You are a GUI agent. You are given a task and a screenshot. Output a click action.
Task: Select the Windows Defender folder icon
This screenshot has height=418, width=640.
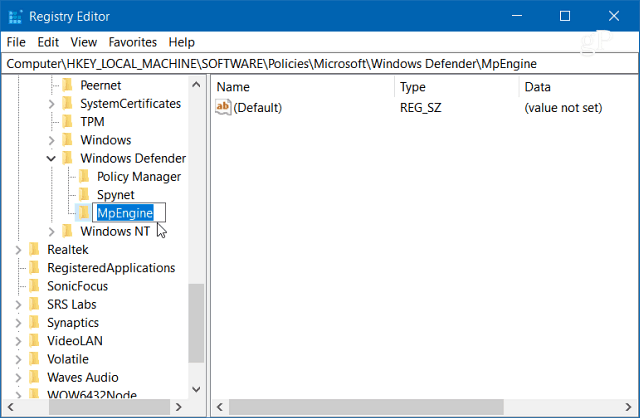pyautogui.click(x=67, y=158)
